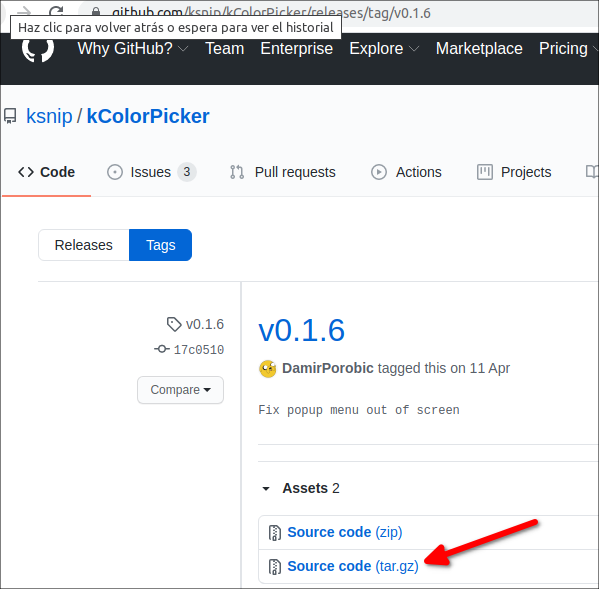Click the Pull requests icon
Screen dimensions: 599x589
coord(237,172)
